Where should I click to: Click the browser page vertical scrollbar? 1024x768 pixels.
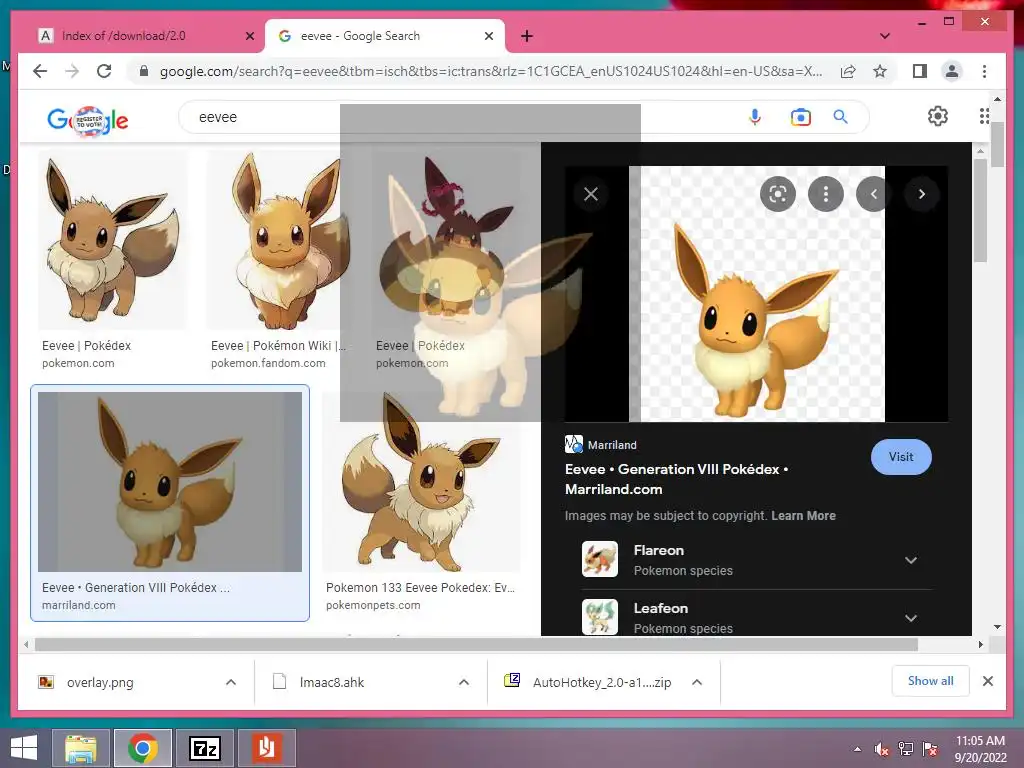pos(997,145)
